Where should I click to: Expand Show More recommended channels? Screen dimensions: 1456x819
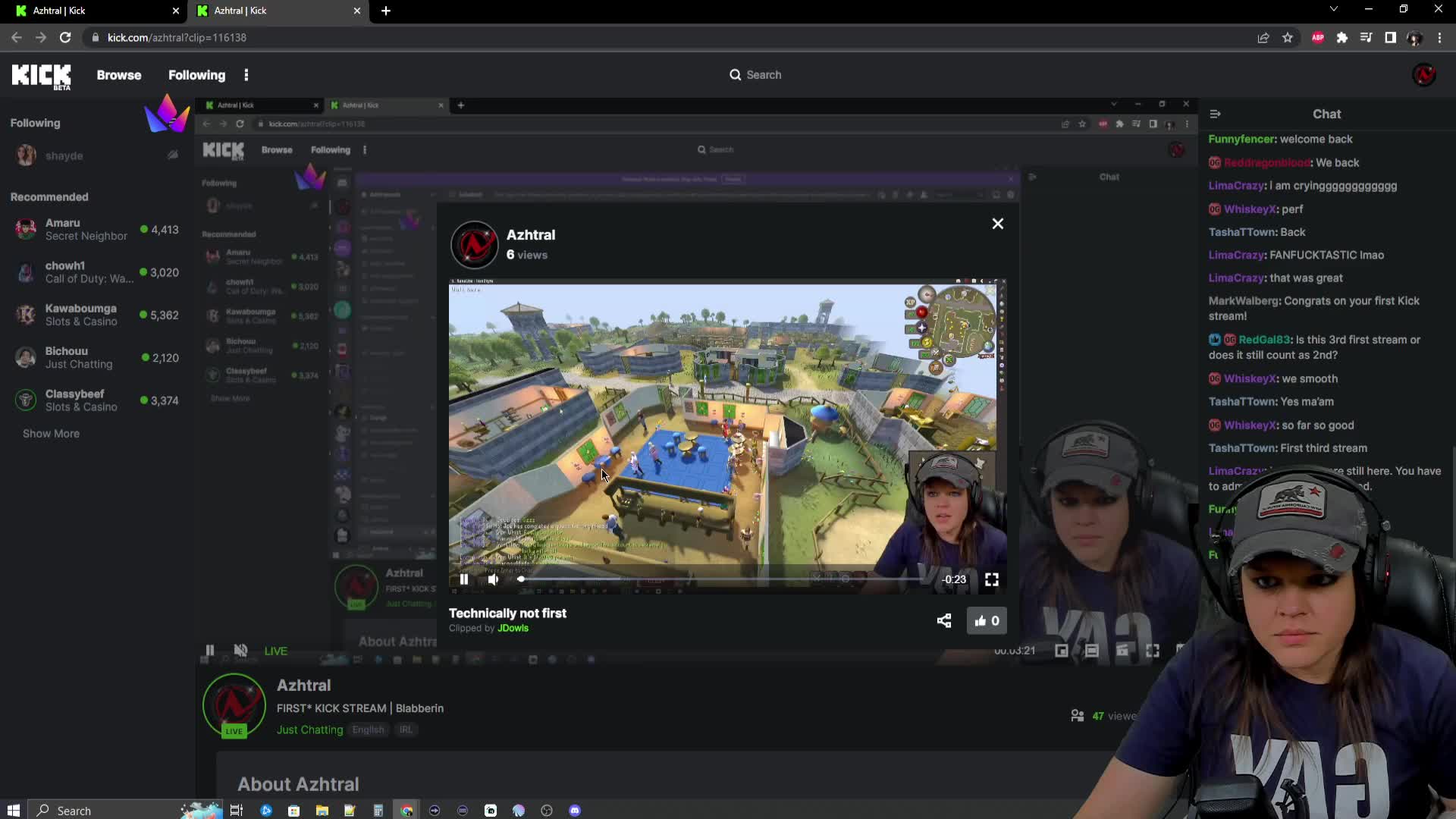tap(51, 434)
